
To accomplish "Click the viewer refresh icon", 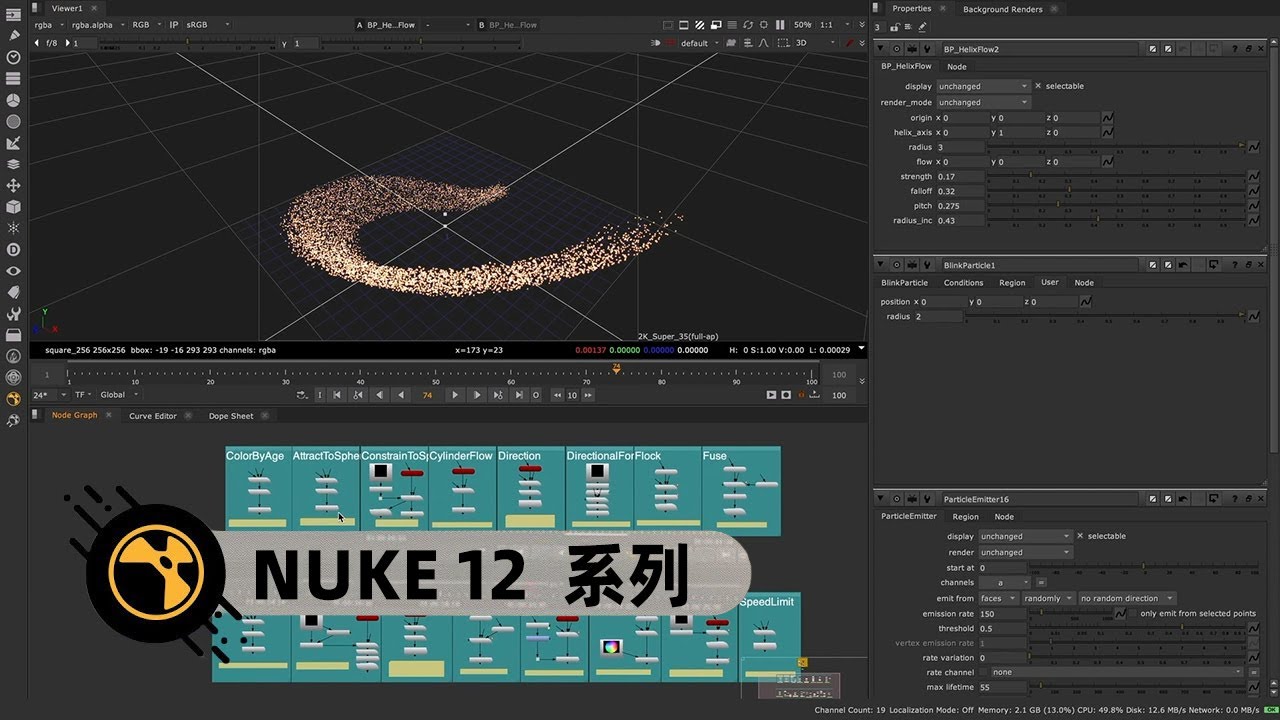I will 748,24.
